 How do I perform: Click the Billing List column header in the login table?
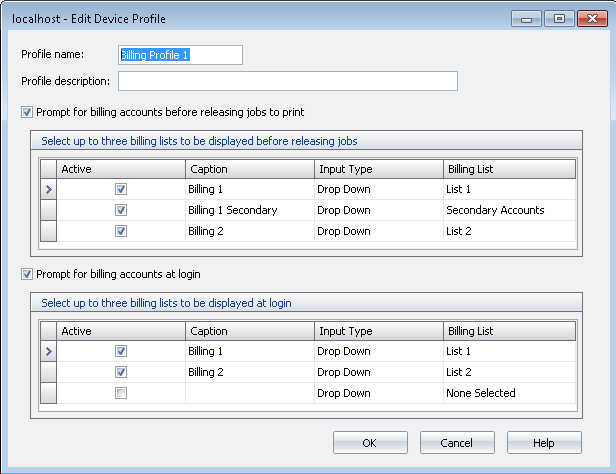pyautogui.click(x=508, y=331)
